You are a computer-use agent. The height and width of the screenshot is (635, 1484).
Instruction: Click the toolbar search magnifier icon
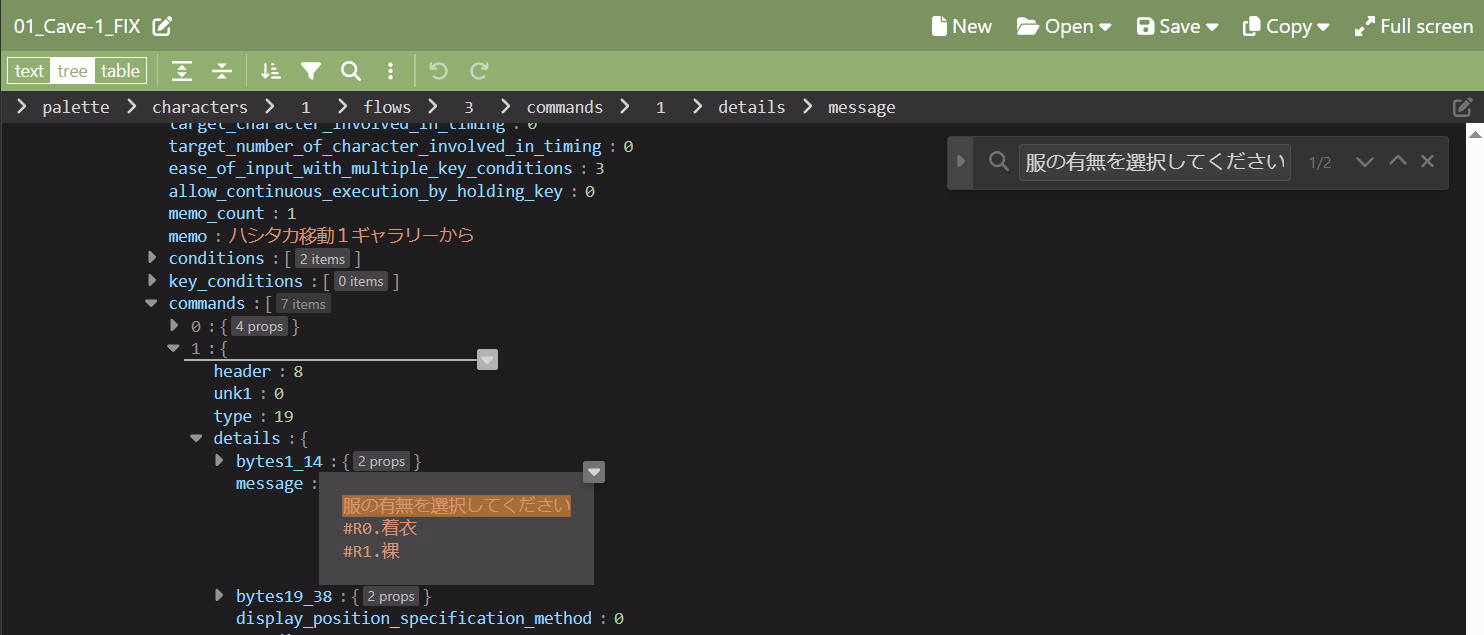tap(351, 71)
